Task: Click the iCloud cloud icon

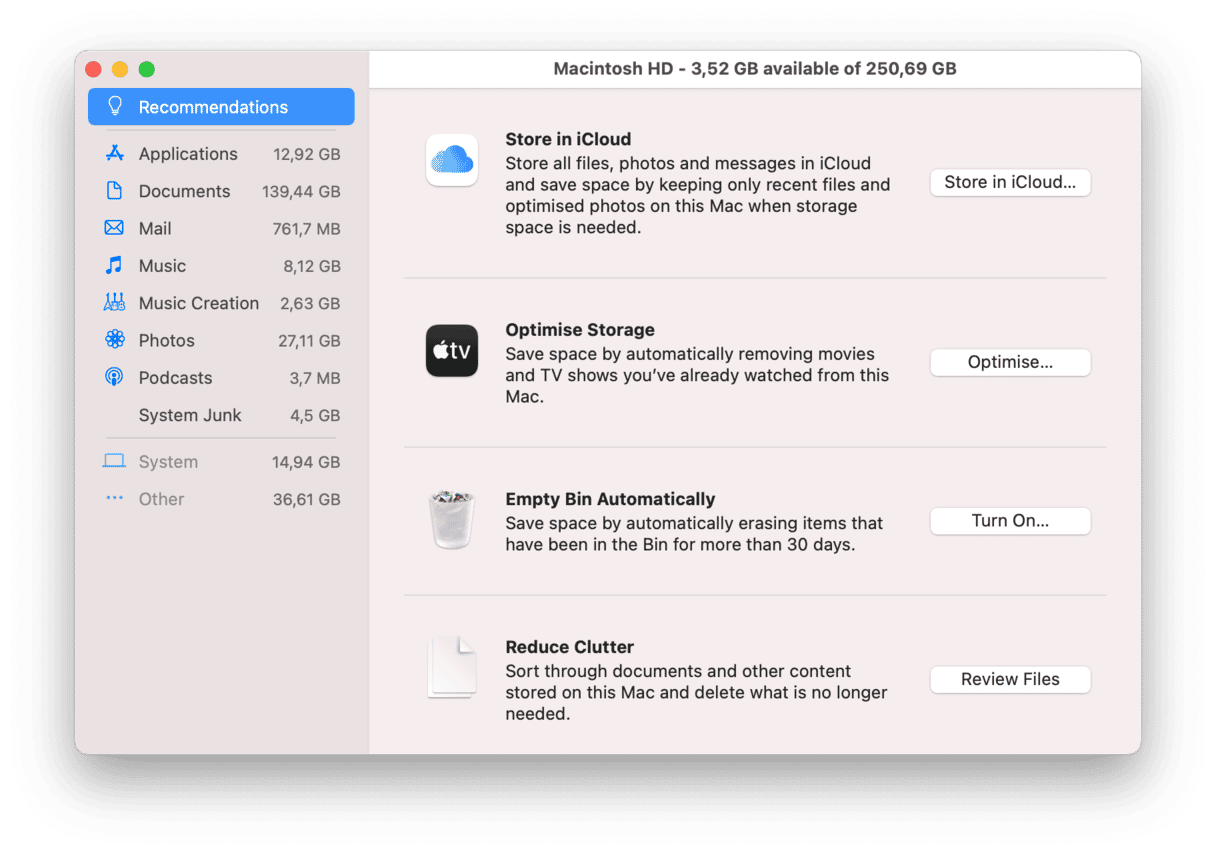Action: click(x=452, y=160)
